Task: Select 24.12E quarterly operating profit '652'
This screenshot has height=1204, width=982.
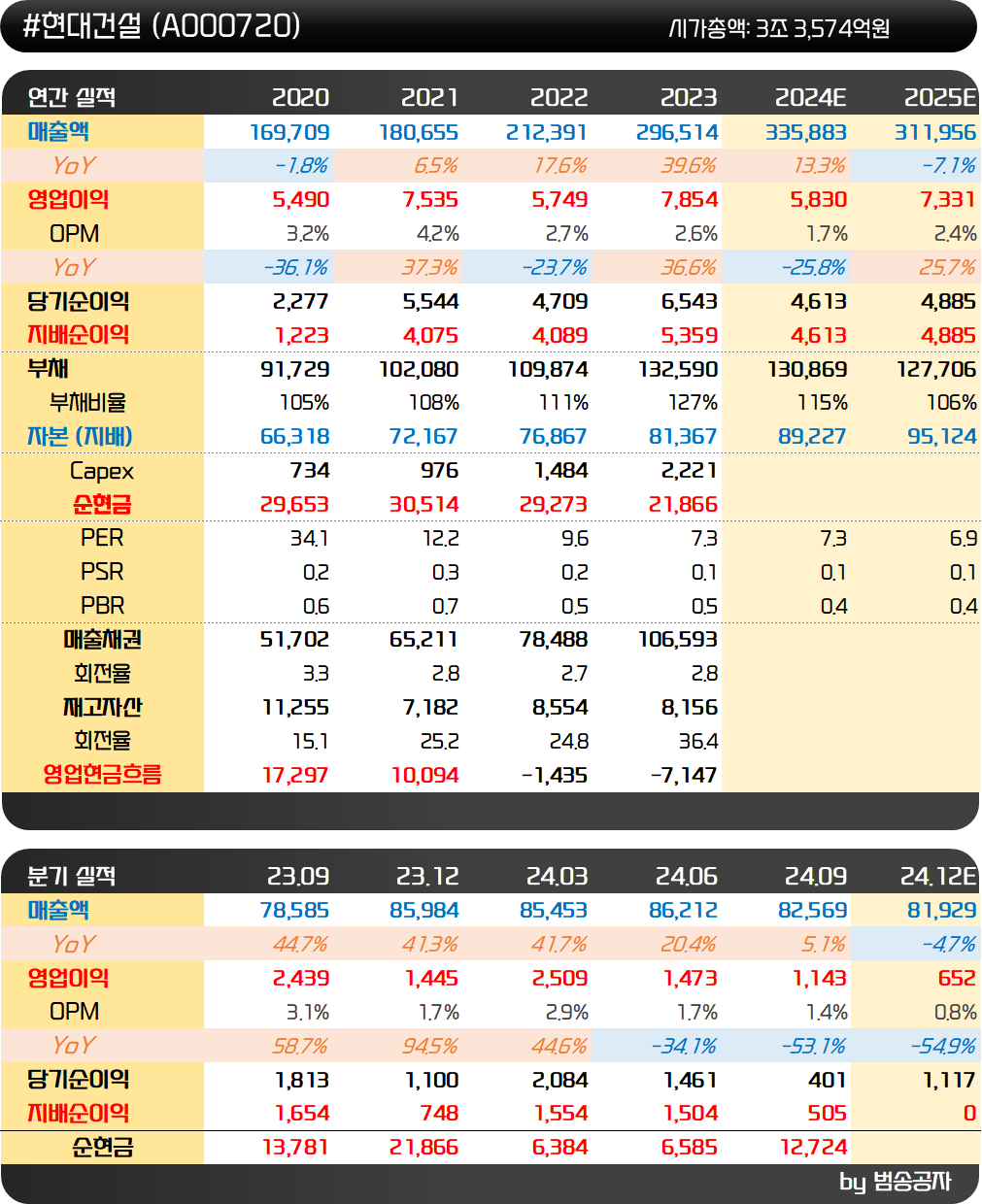Action: click(x=957, y=978)
